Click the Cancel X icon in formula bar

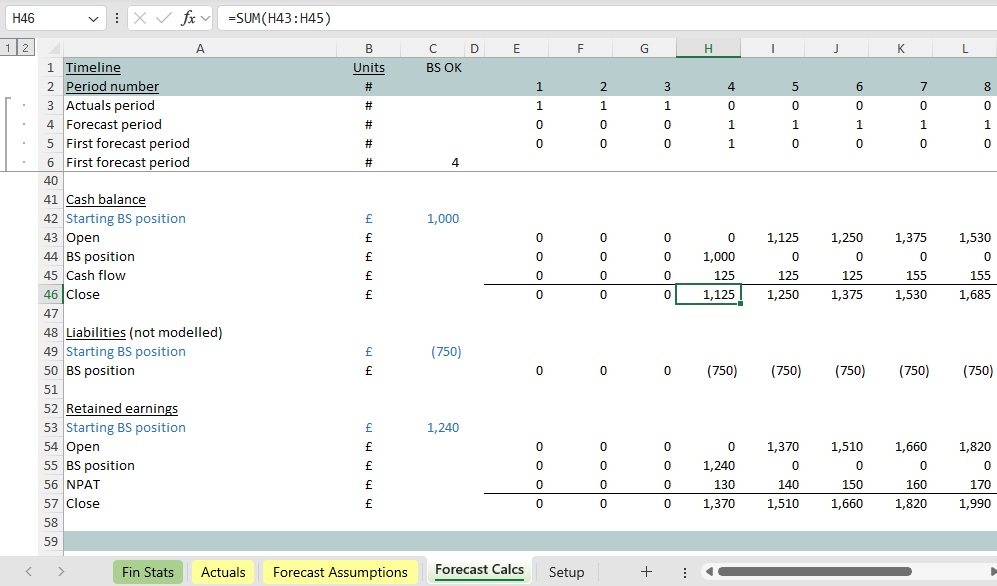[140, 18]
